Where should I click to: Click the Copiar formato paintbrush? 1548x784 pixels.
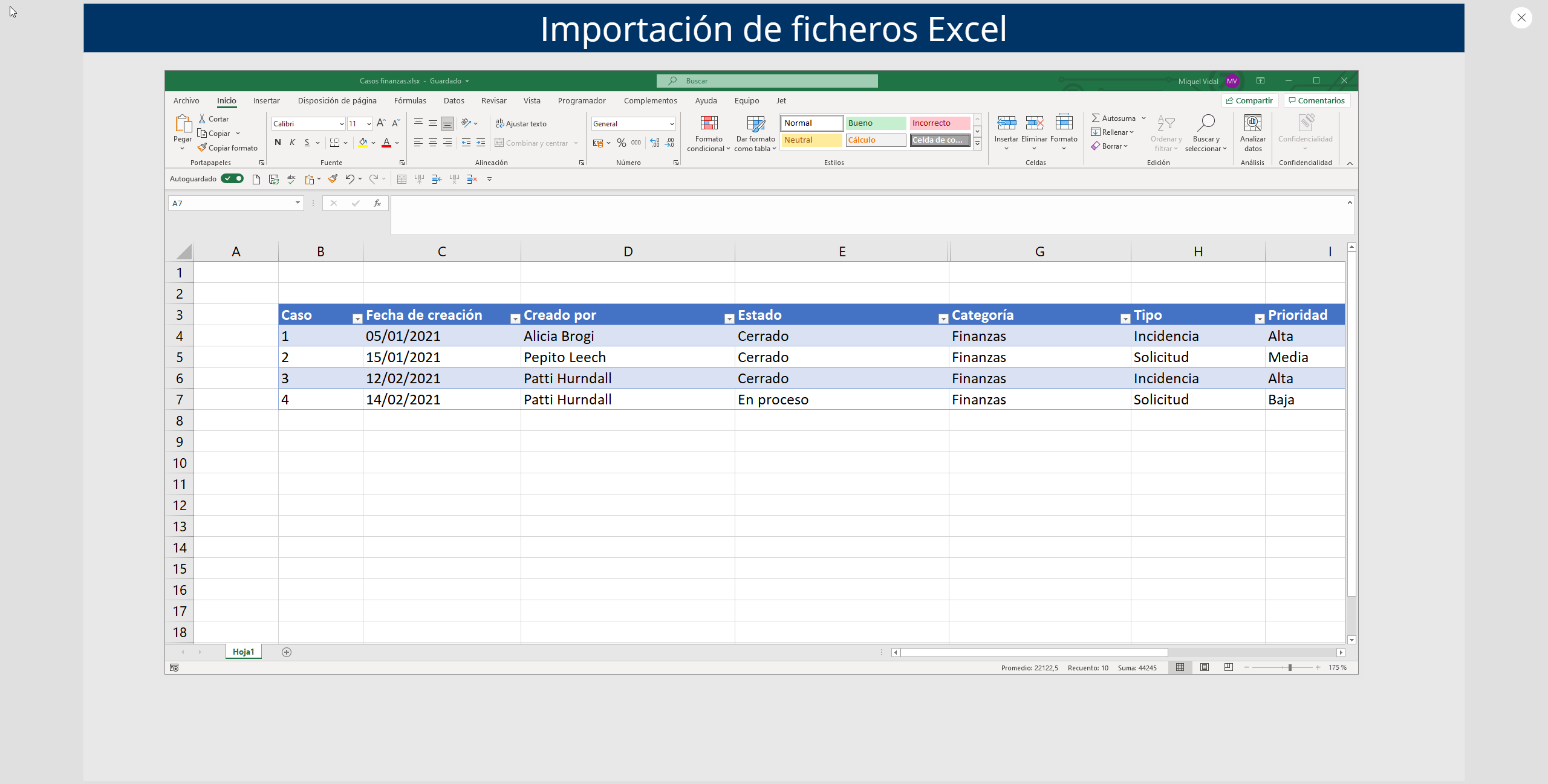[x=203, y=147]
